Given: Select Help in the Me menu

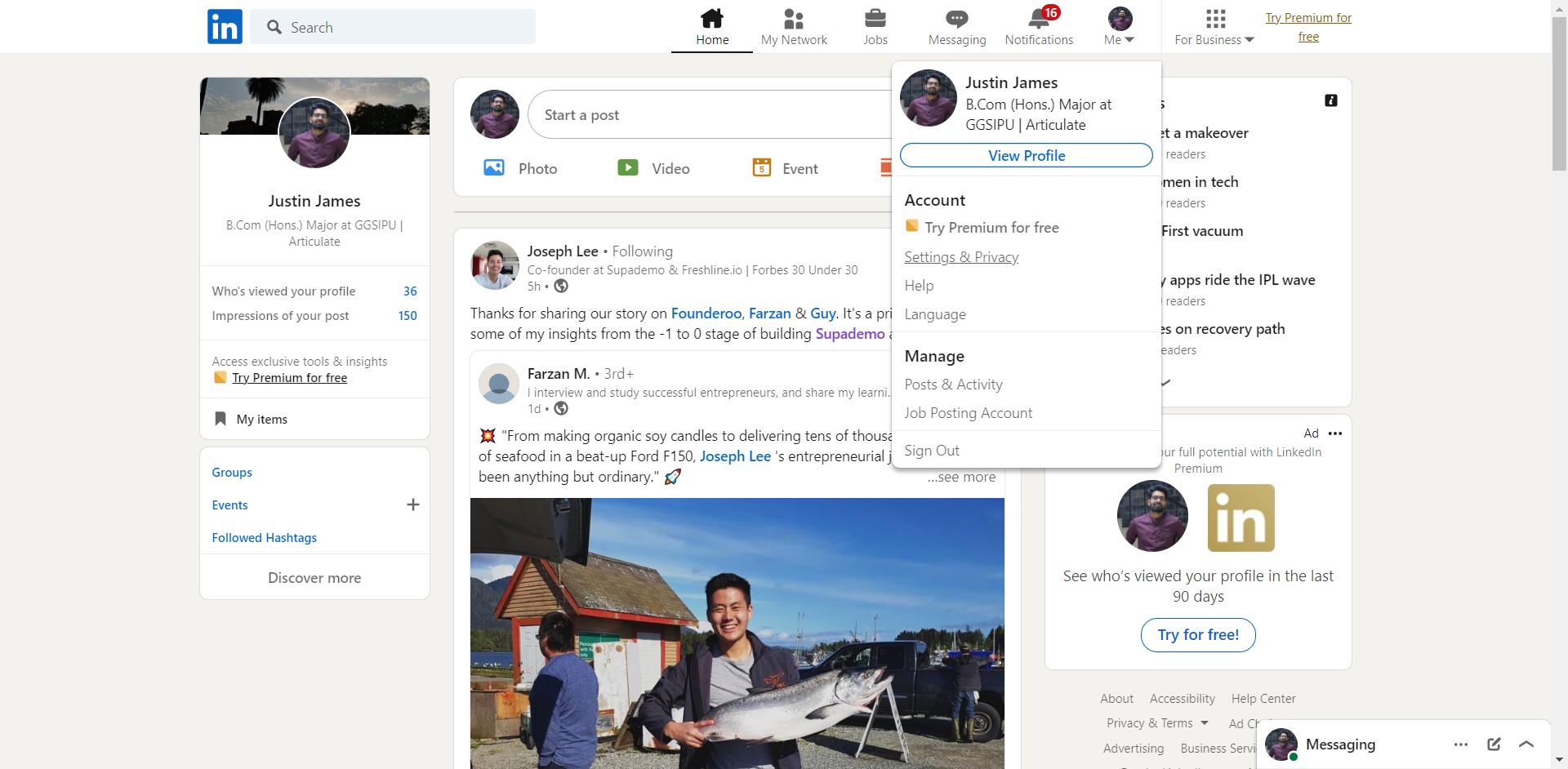Looking at the screenshot, I should [919, 286].
